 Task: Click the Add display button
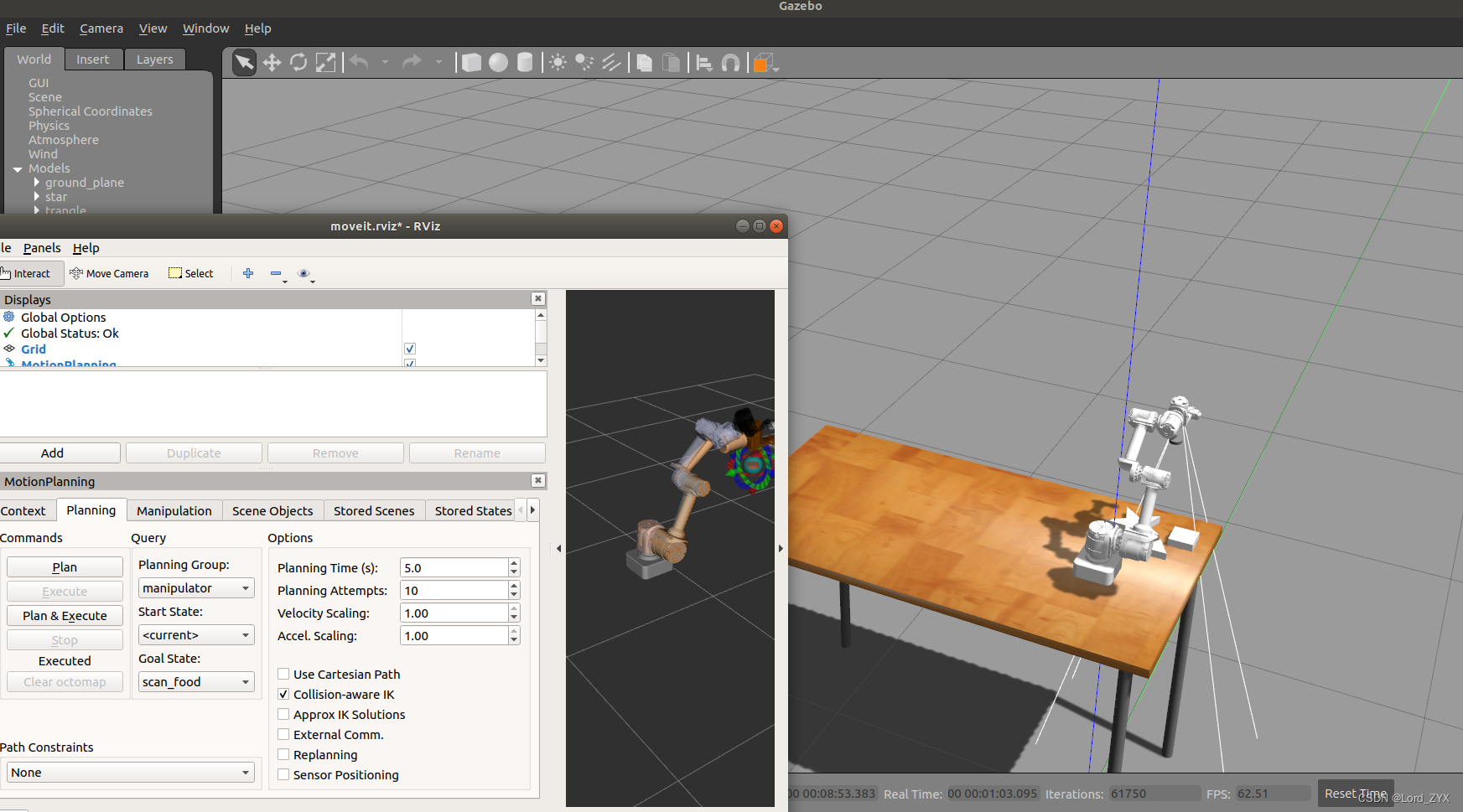pyautogui.click(x=52, y=453)
